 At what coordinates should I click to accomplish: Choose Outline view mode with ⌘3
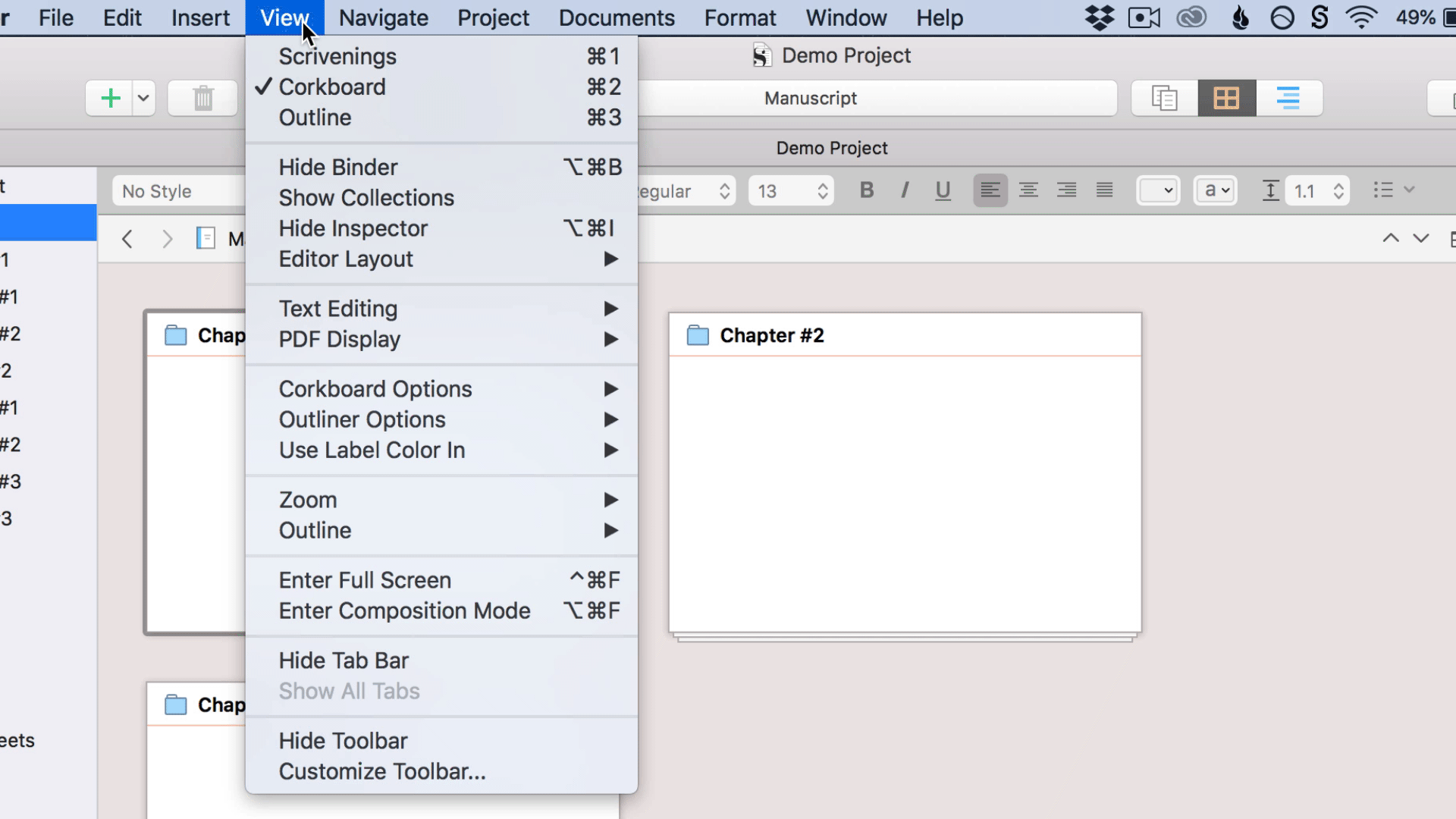point(441,118)
